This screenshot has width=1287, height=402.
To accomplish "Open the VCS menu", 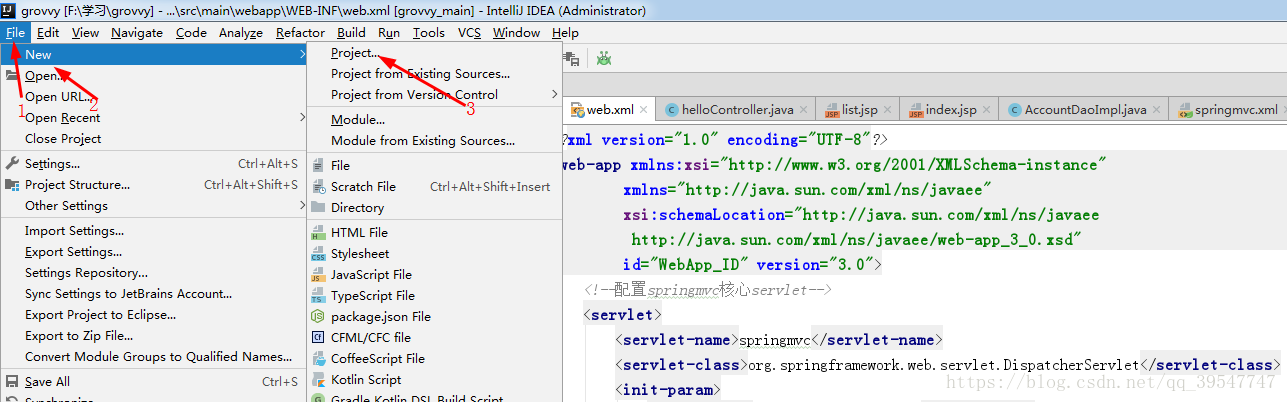I will (470, 33).
